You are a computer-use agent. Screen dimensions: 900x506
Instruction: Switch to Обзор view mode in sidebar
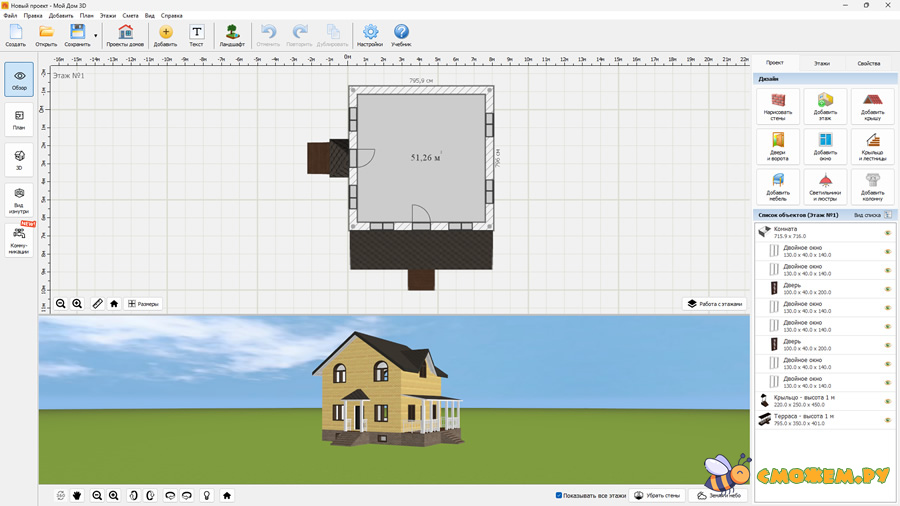coord(19,79)
